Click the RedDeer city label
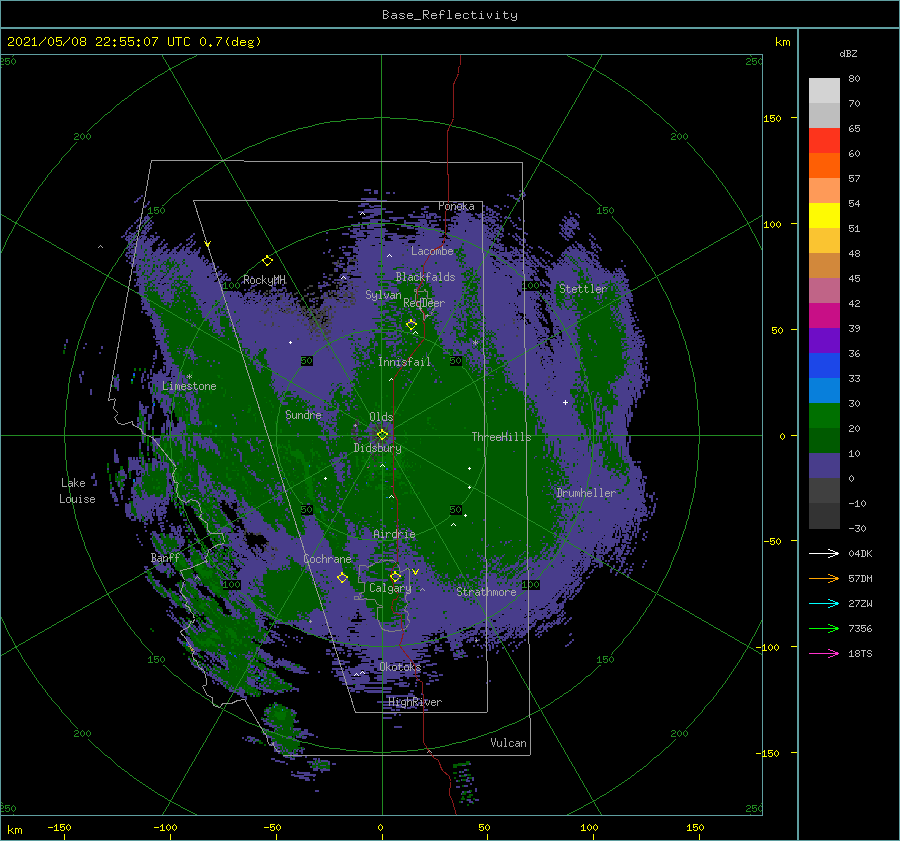The width and height of the screenshot is (900, 841). tap(424, 303)
